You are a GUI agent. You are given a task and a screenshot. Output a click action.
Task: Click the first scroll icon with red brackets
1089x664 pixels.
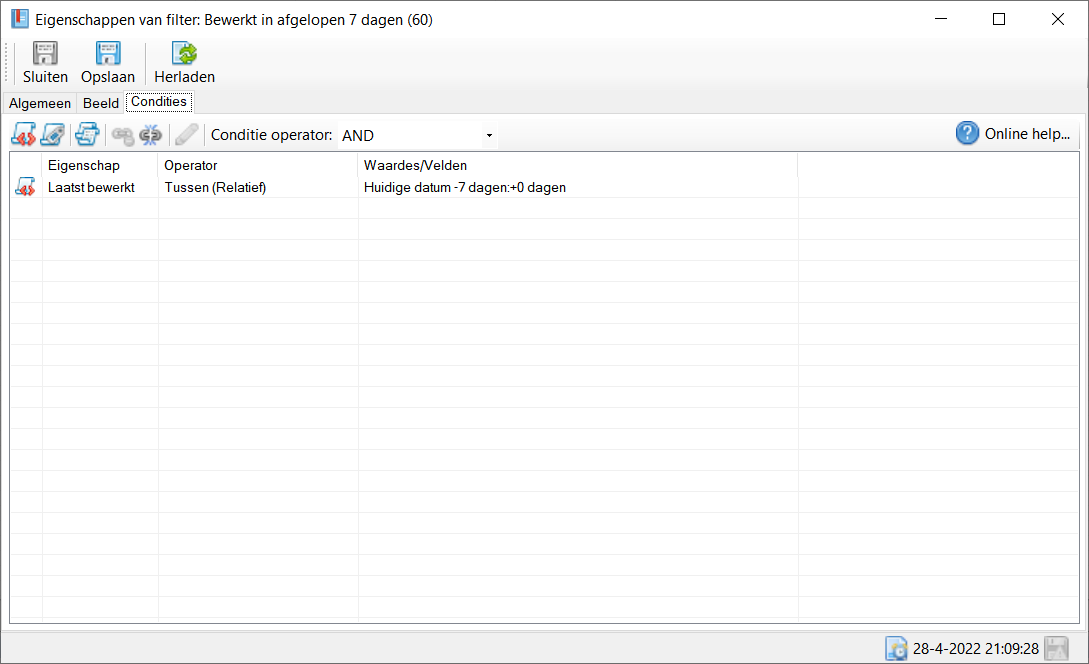[x=25, y=134]
